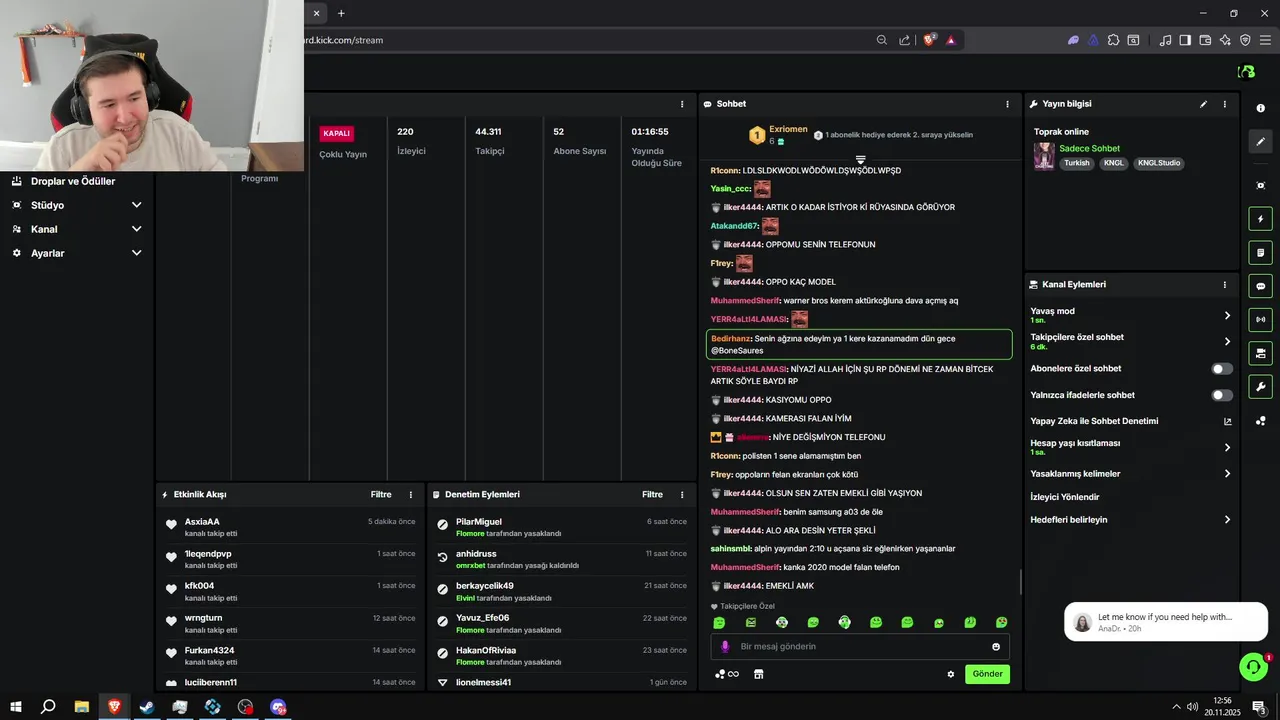
Task: Open a new browser tab
Action: pos(341,13)
